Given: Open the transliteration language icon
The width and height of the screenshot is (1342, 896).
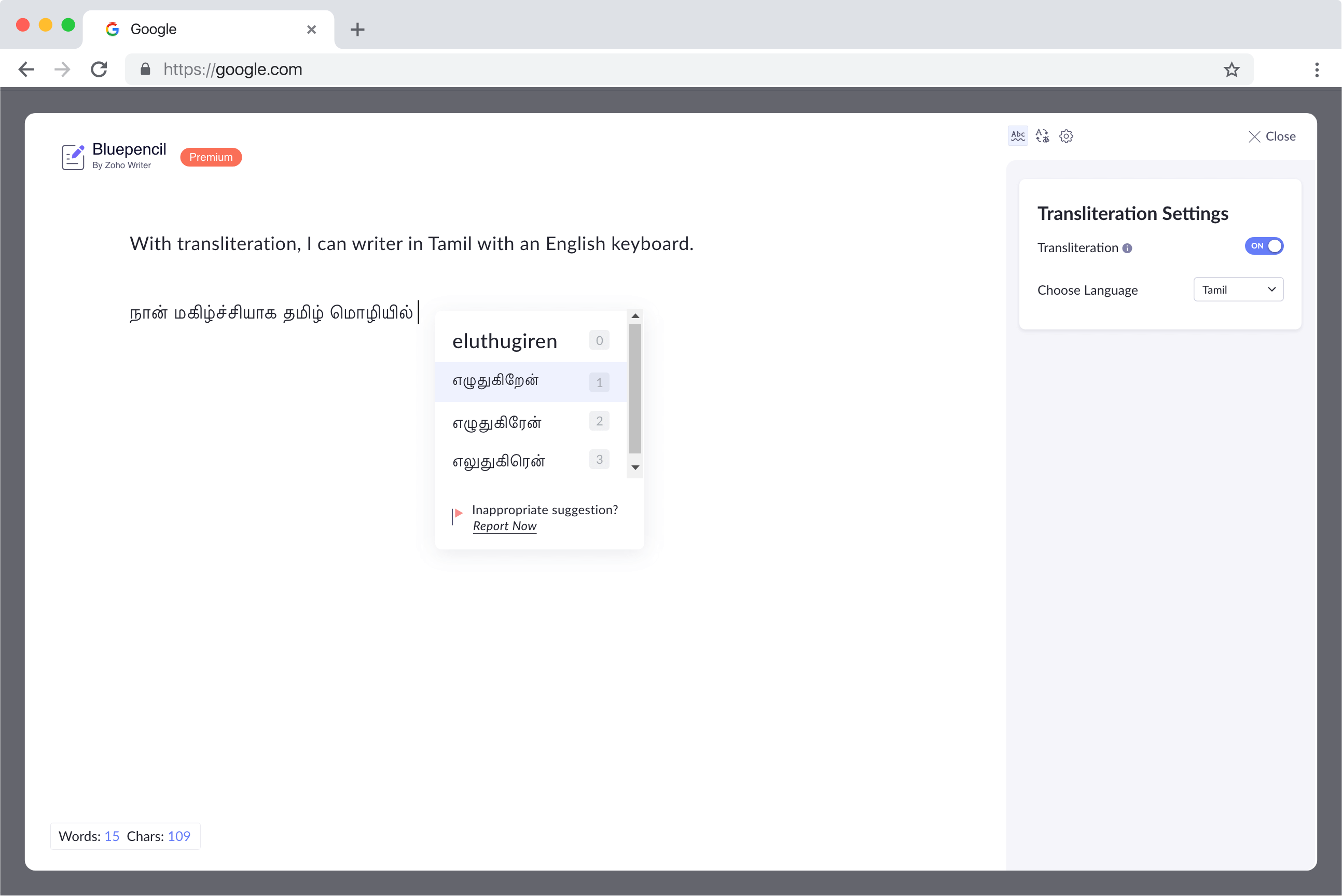Looking at the screenshot, I should pos(1042,136).
